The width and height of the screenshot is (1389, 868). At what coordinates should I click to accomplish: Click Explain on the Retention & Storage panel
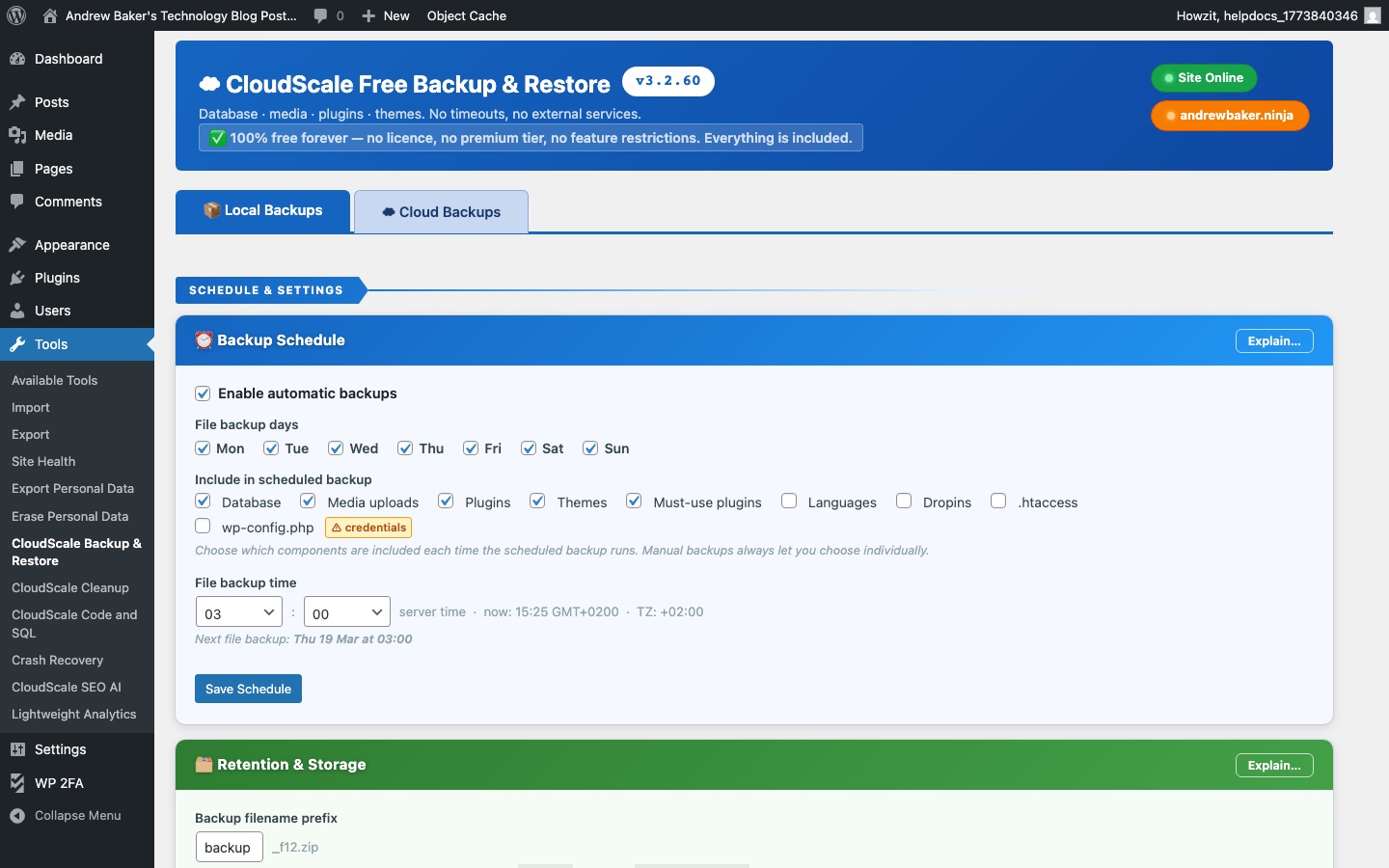click(x=1273, y=765)
